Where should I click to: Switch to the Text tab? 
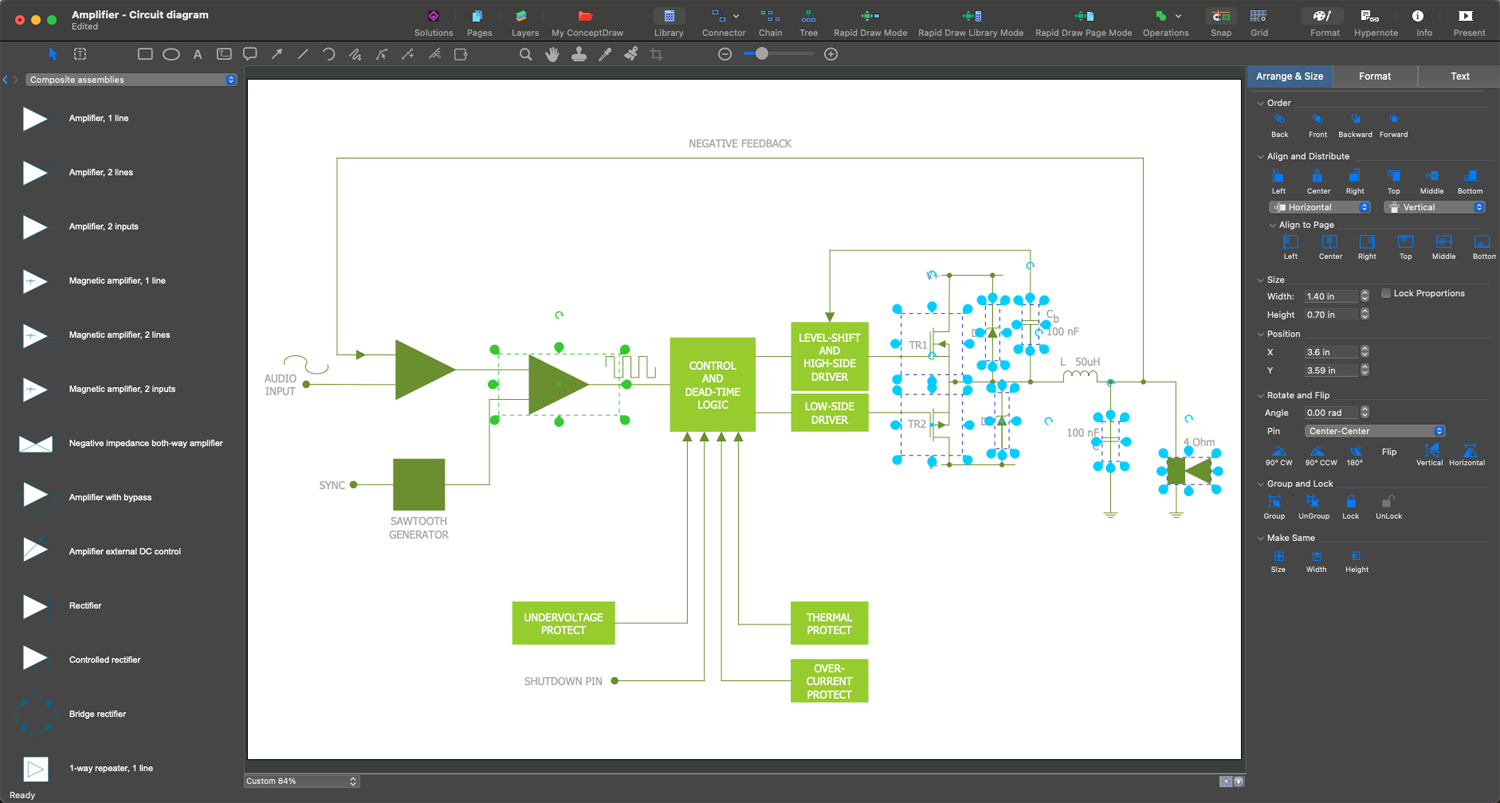pos(1459,76)
